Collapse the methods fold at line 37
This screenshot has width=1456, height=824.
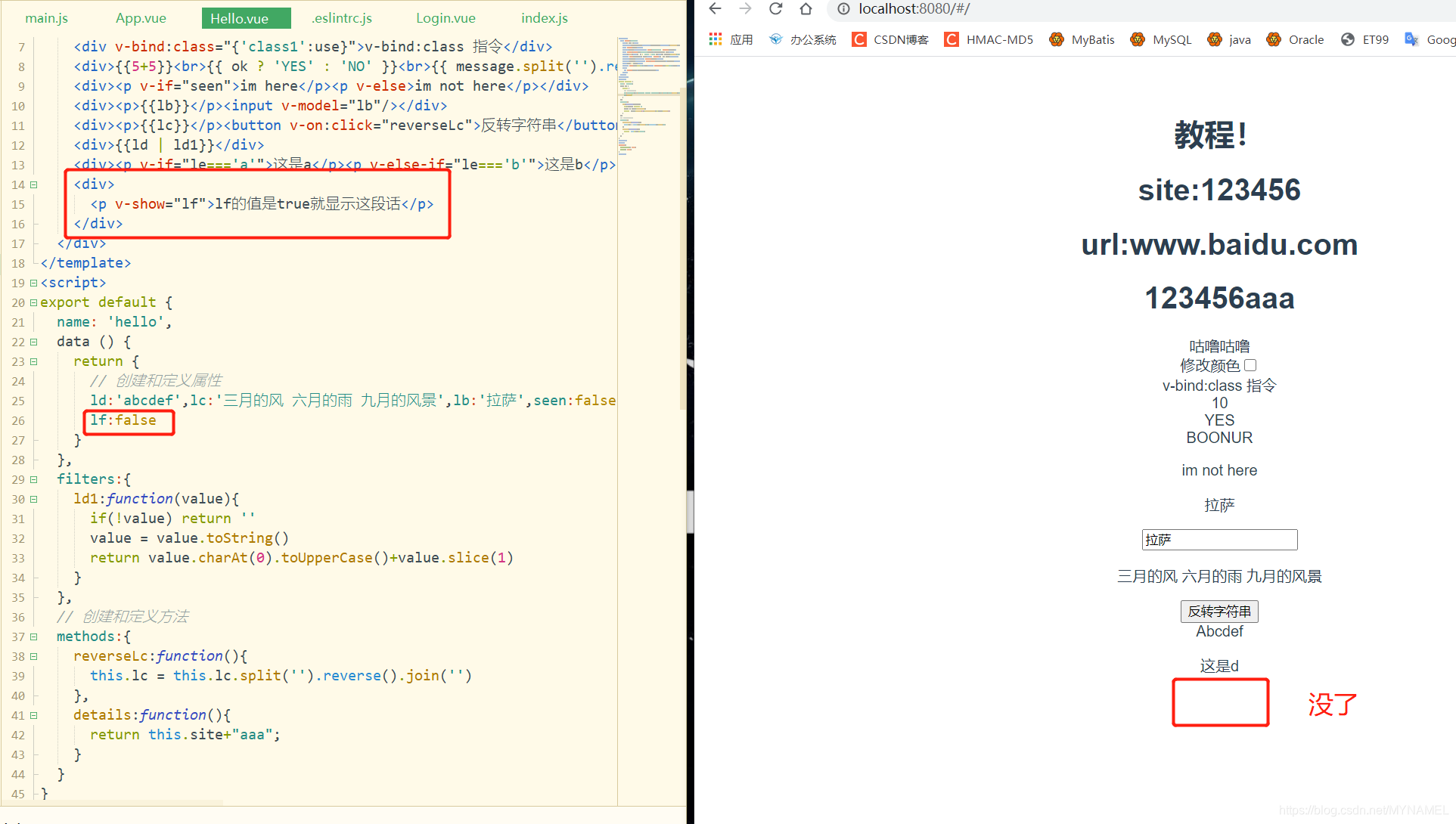pos(33,637)
